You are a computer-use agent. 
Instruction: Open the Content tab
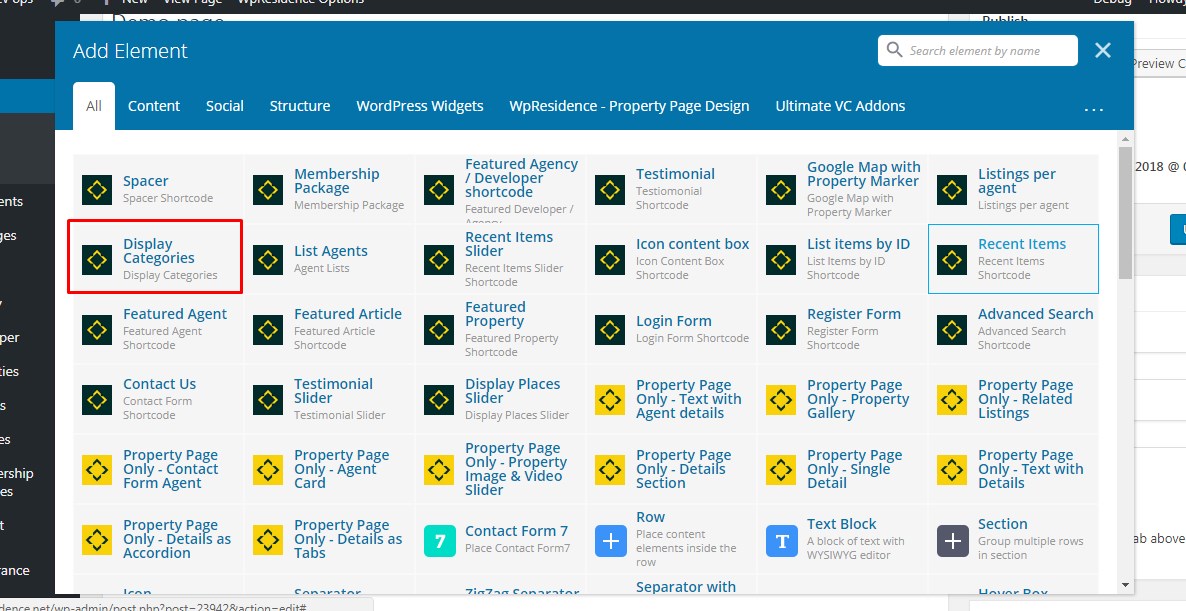pyautogui.click(x=154, y=106)
